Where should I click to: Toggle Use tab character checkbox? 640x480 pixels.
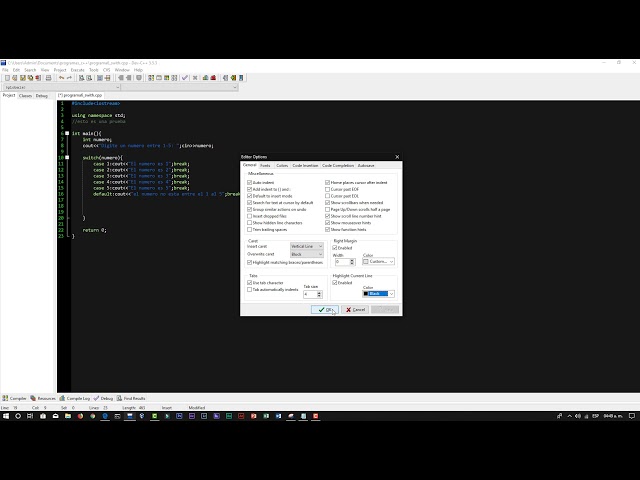249,282
